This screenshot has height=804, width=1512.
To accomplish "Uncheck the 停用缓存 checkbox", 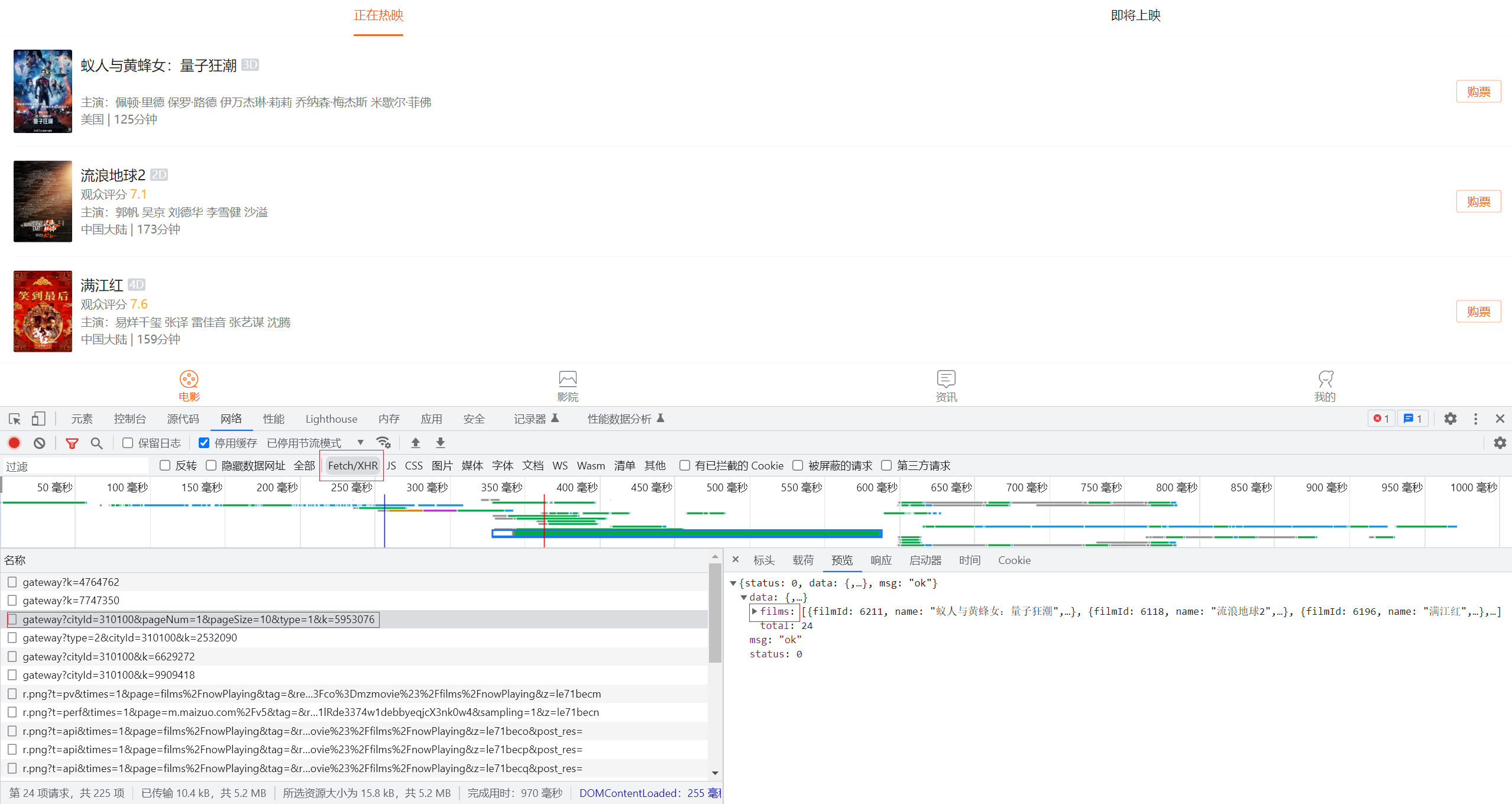I will pyautogui.click(x=204, y=443).
